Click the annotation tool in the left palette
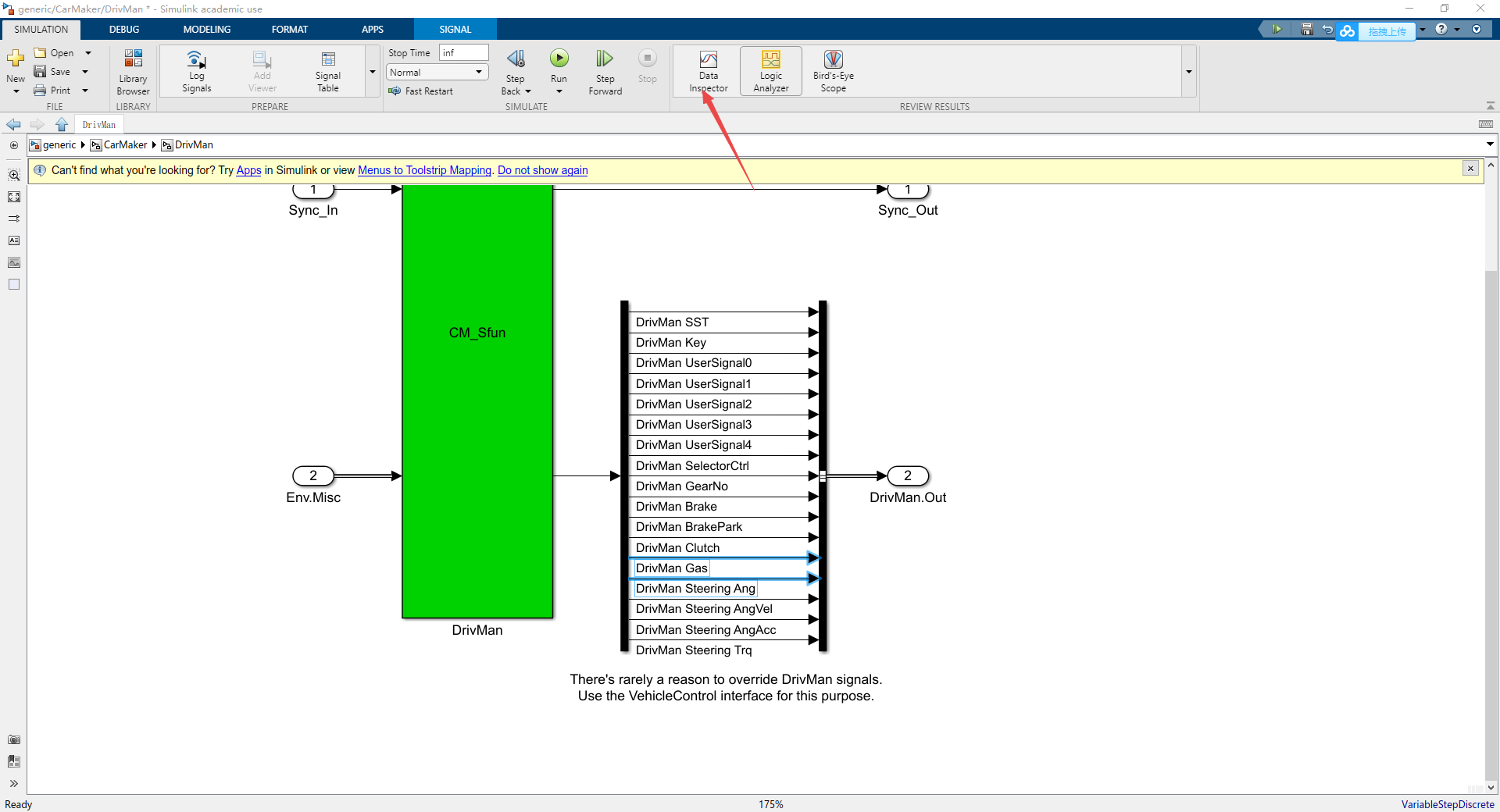1500x812 pixels. coord(13,240)
